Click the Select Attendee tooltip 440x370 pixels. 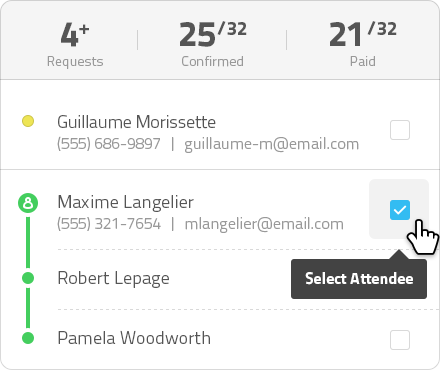[359, 279]
